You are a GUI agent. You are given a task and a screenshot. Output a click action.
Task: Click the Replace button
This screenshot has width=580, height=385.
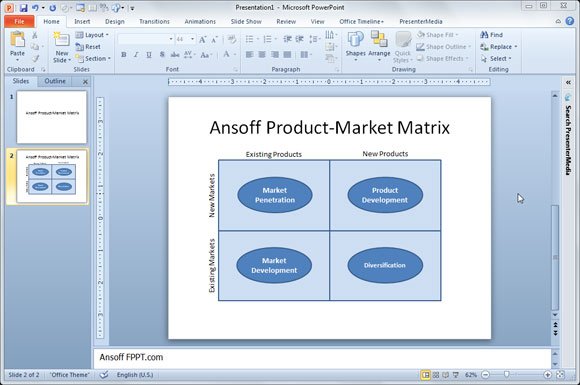(499, 47)
